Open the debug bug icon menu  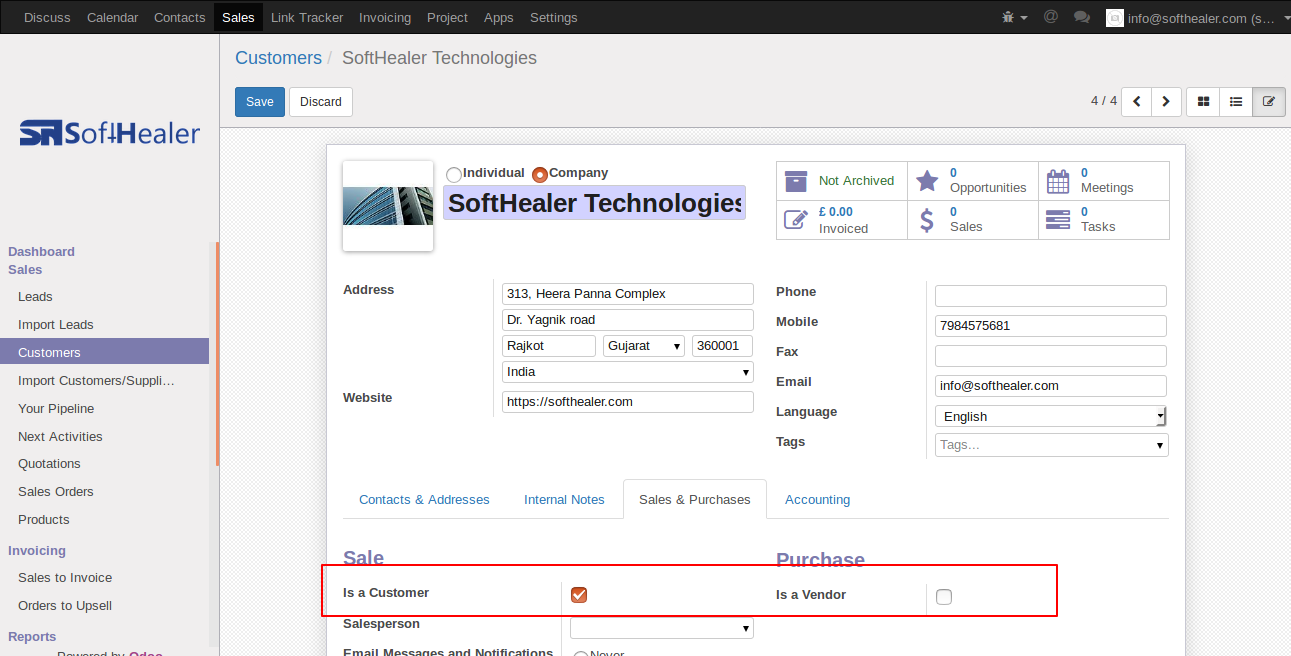(1013, 17)
